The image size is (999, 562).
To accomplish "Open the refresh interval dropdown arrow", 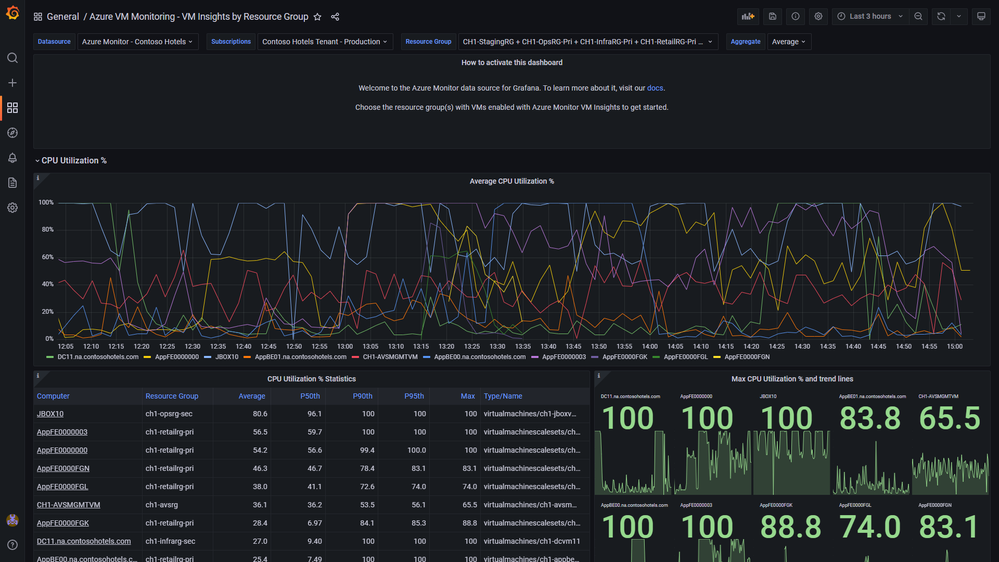I will [x=959, y=17].
